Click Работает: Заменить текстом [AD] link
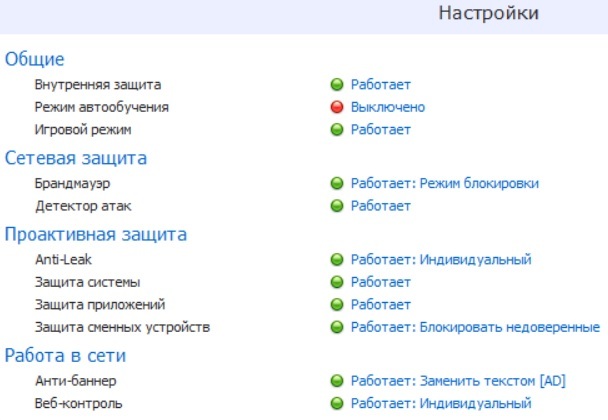The width and height of the screenshot is (608, 420). [x=458, y=381]
